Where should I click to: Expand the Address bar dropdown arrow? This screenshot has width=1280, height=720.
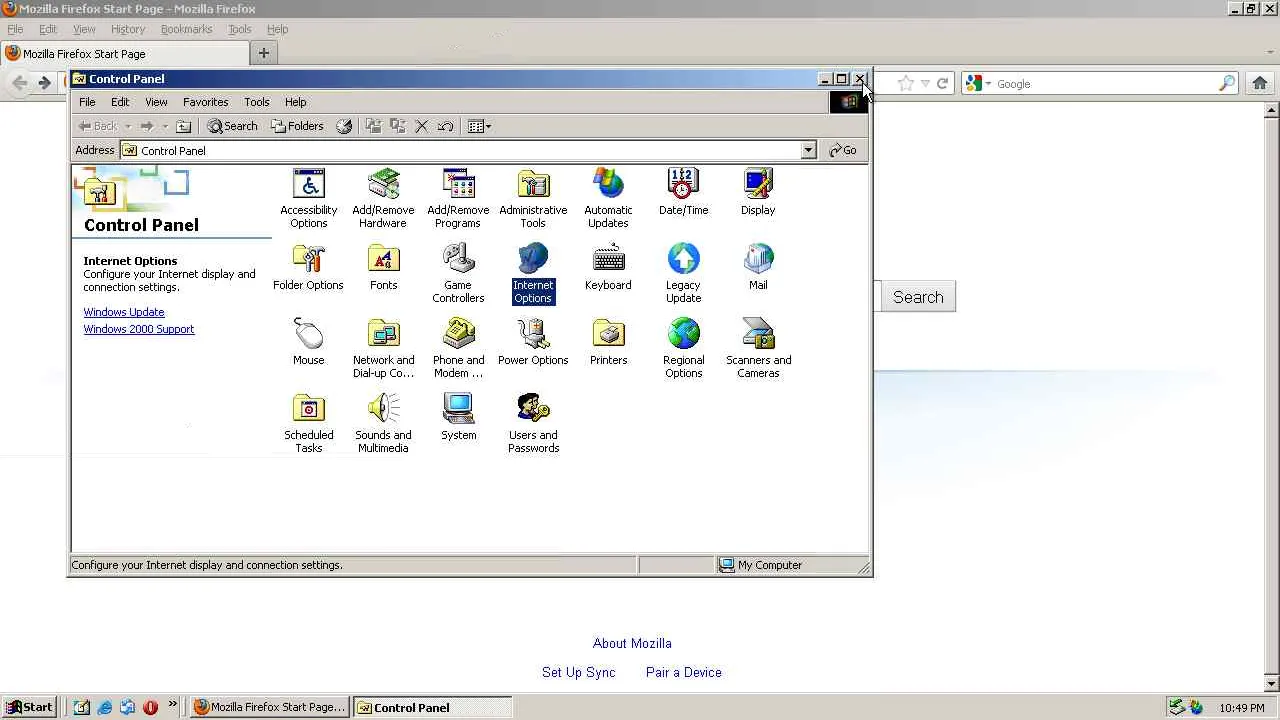pos(808,150)
